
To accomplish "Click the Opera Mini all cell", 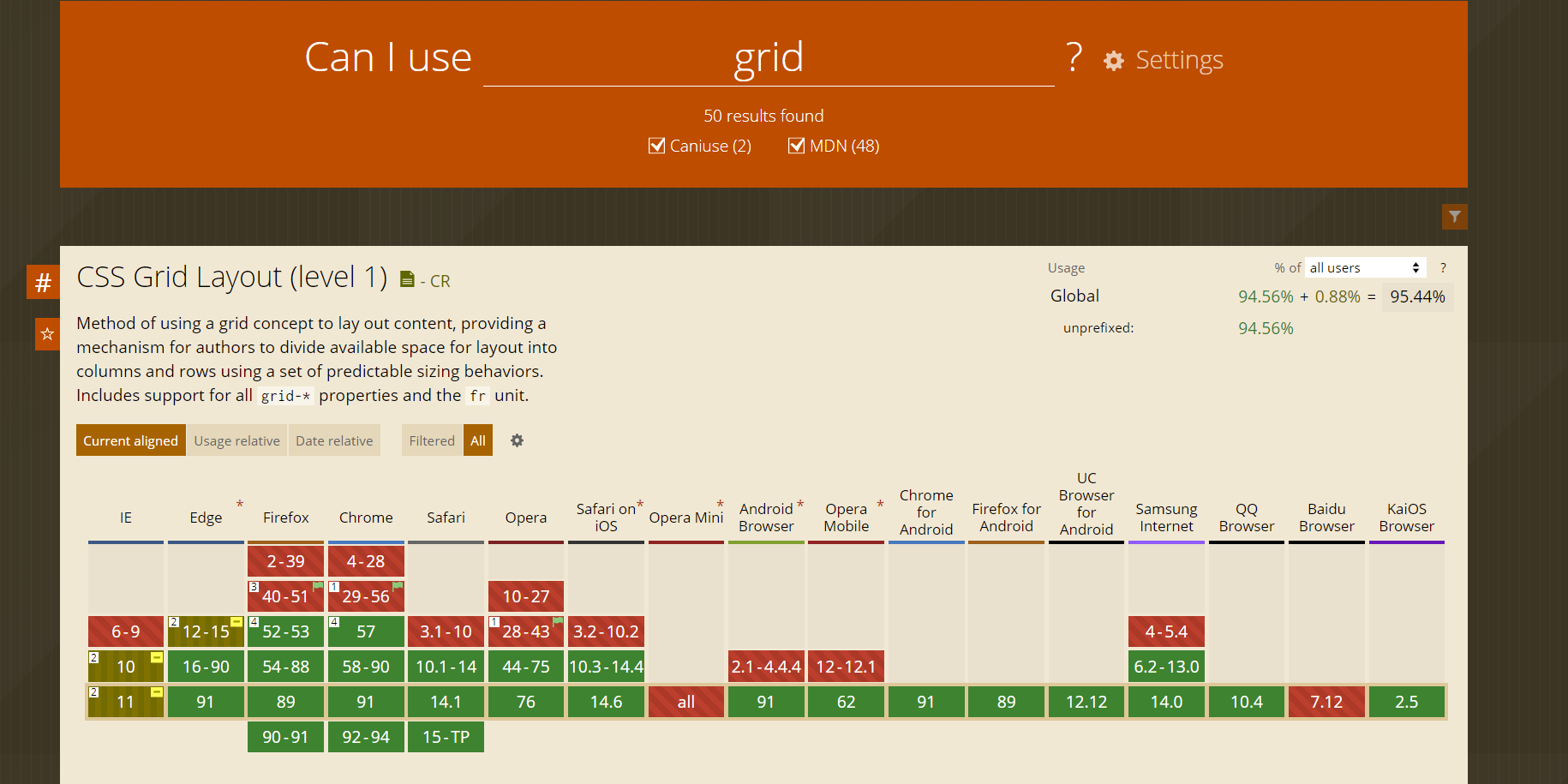I will tap(686, 702).
